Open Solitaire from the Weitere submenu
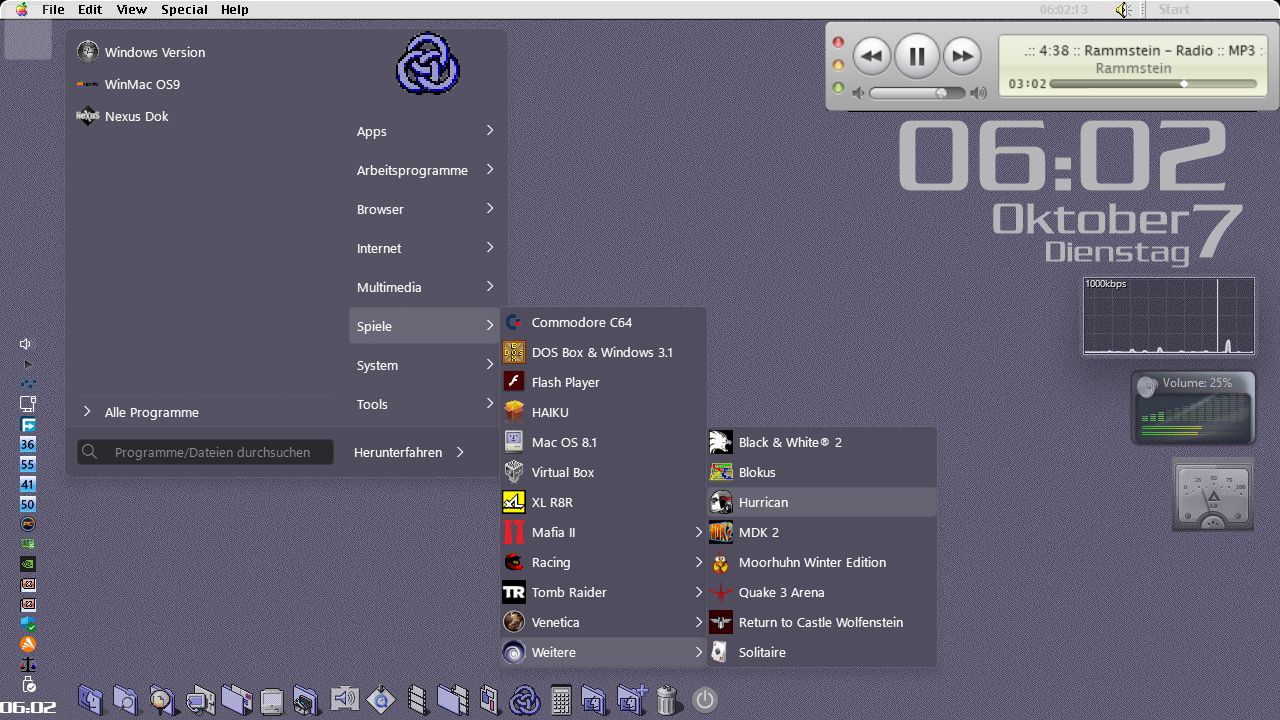Screen dimensions: 1280x720 pyautogui.click(x=822, y=652)
